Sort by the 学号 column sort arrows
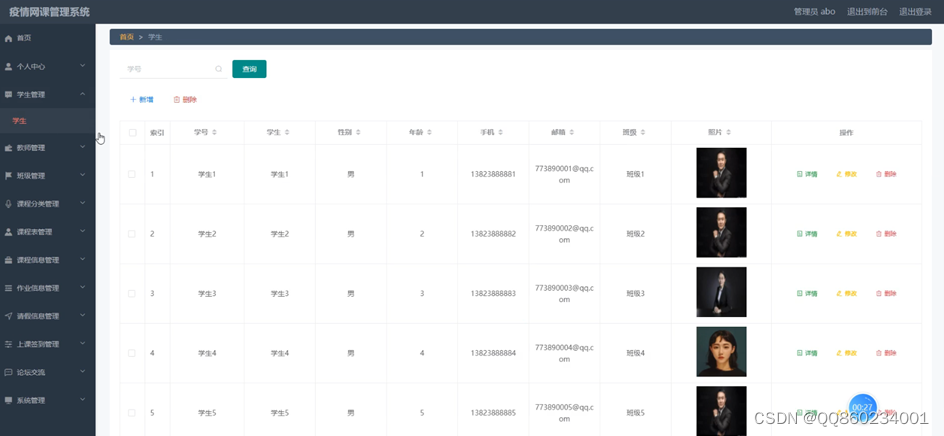 pyautogui.click(x=214, y=132)
